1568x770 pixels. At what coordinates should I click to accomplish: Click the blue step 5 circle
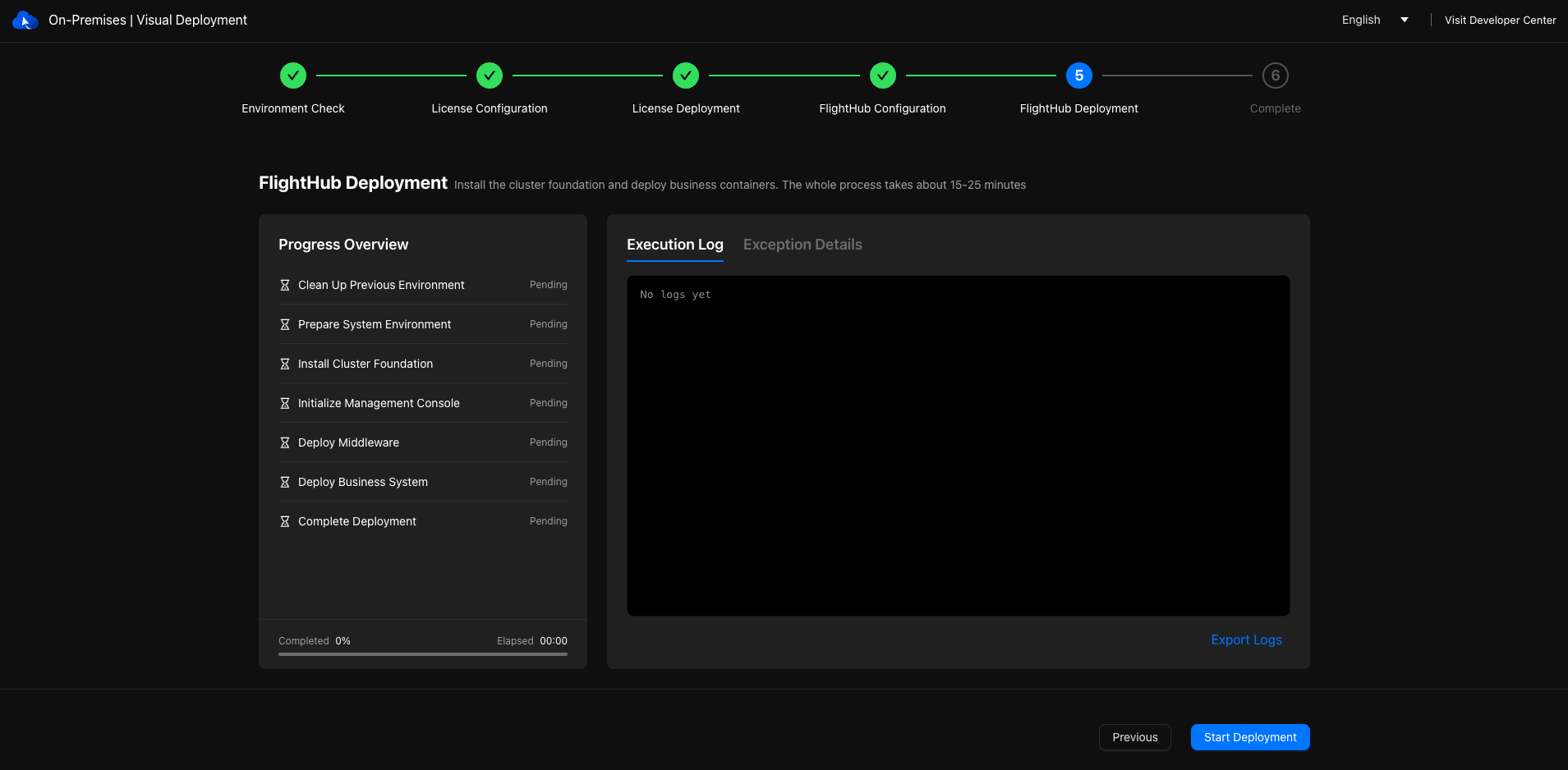tap(1079, 76)
